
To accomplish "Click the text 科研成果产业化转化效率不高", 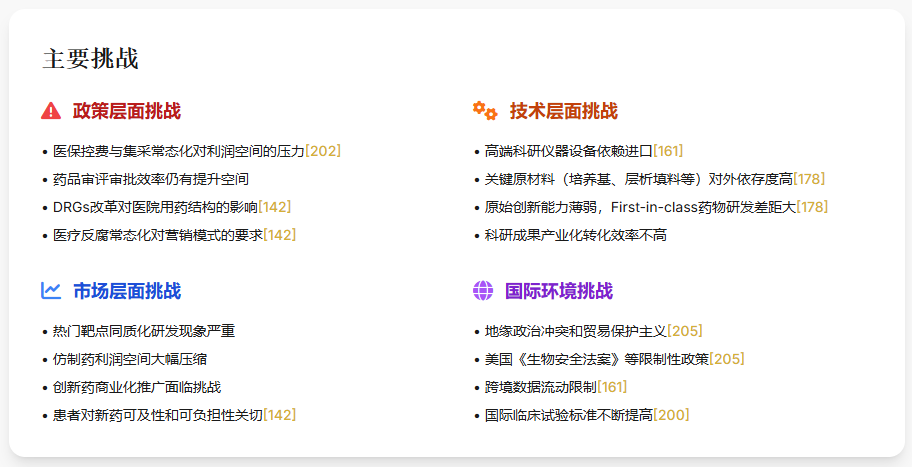I will click(575, 235).
